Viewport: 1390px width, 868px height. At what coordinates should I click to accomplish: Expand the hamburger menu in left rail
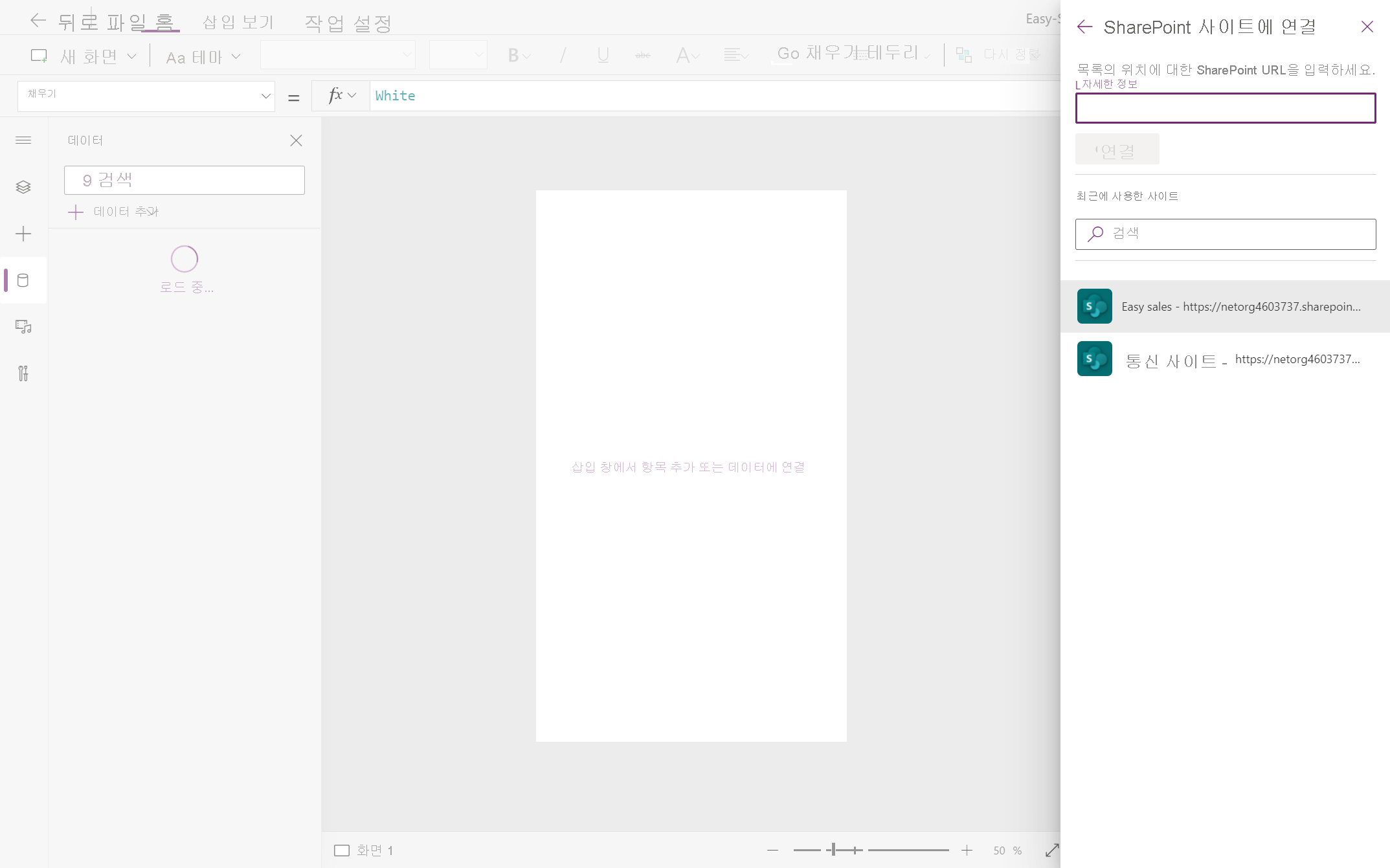(x=23, y=140)
